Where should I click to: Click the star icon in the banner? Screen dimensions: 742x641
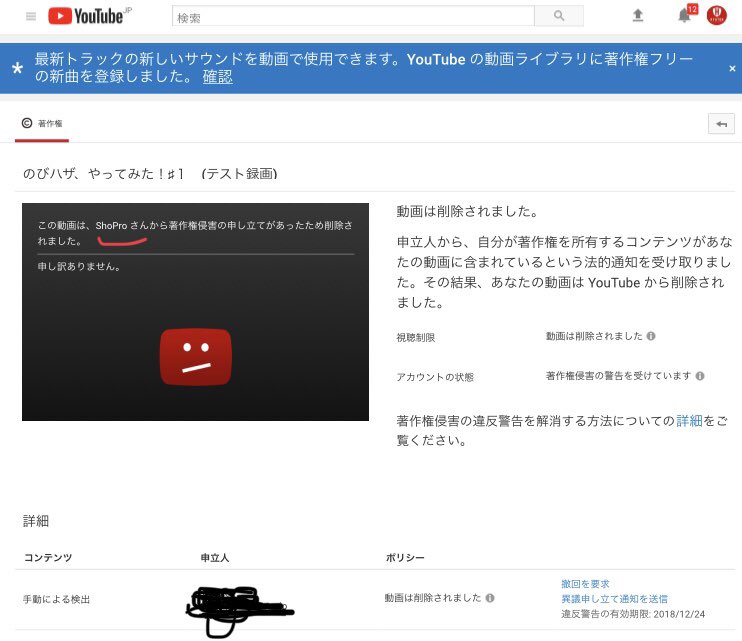[18, 68]
